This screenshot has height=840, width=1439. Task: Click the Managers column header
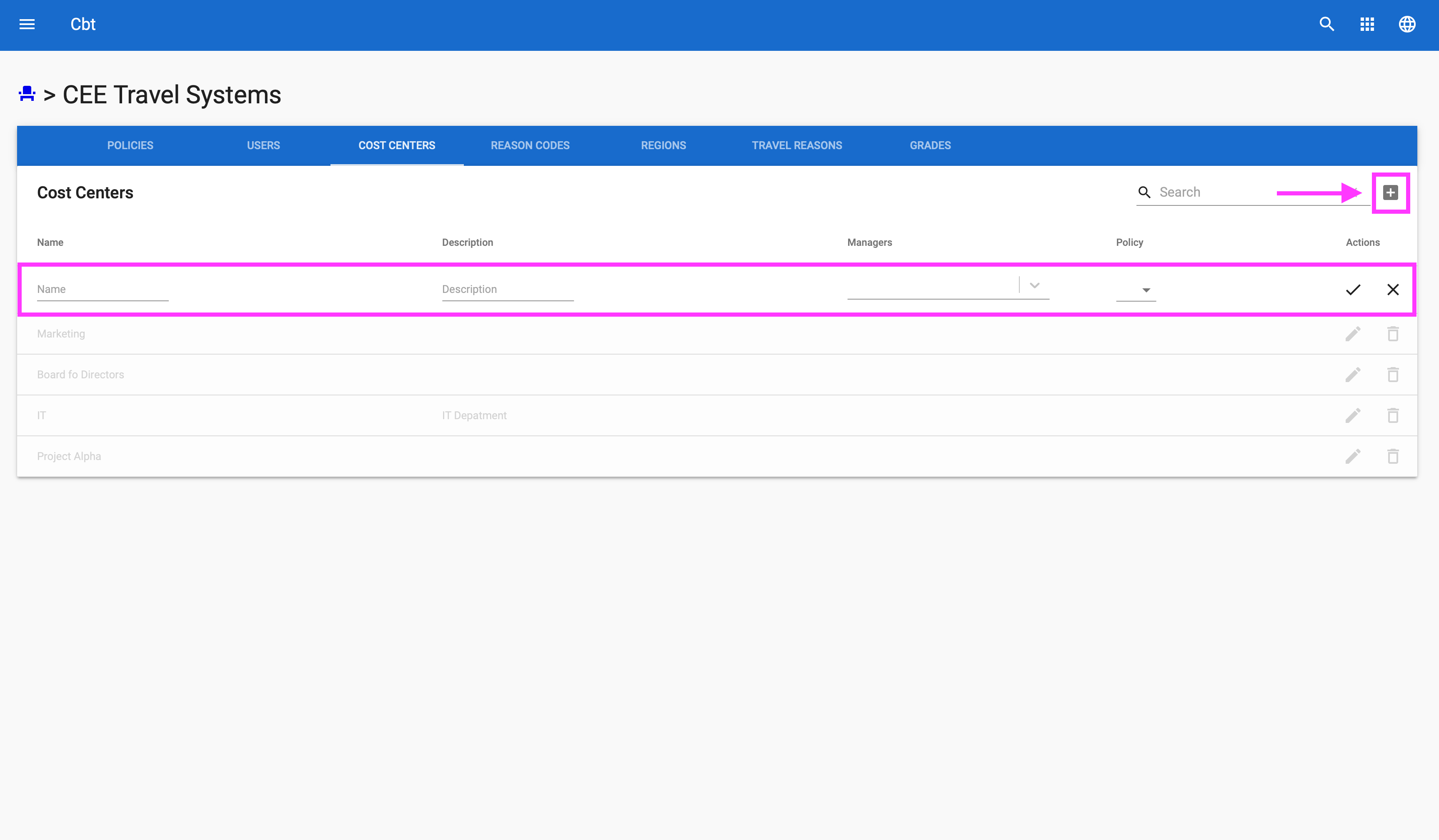(869, 242)
